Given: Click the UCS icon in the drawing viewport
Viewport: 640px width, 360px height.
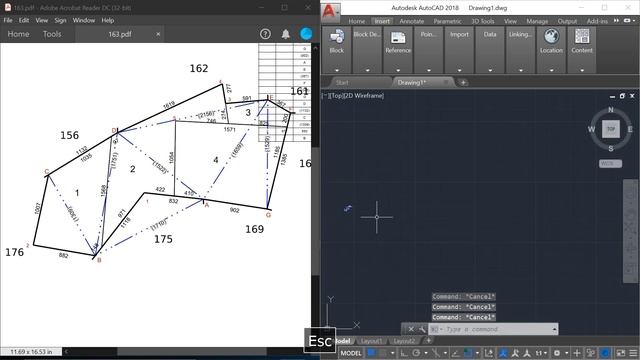Looking at the screenshot, I should point(342,313).
